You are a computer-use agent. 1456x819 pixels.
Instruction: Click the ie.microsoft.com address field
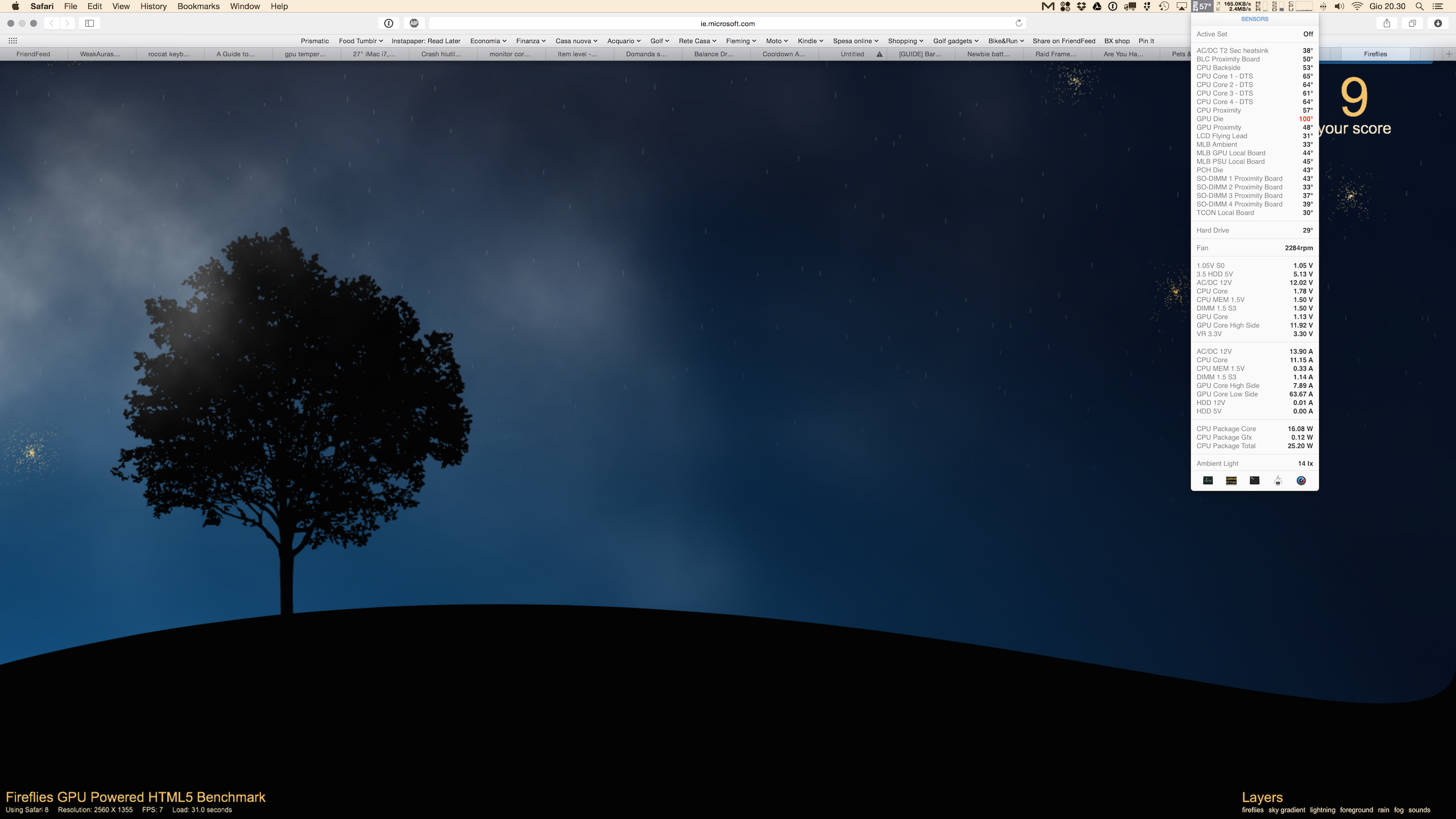click(x=727, y=23)
